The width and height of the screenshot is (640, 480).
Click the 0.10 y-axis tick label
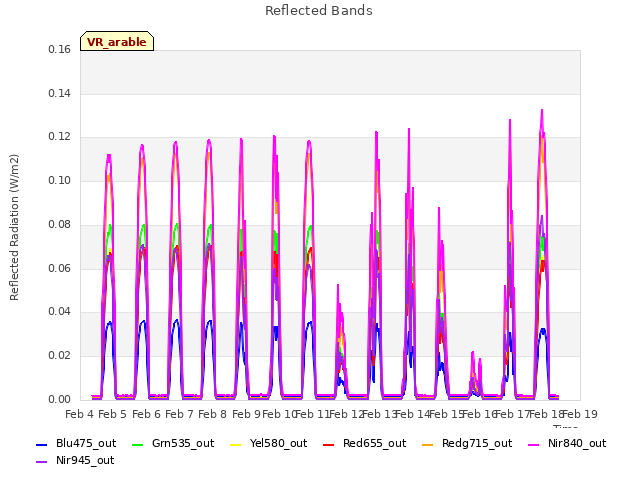tap(60, 181)
